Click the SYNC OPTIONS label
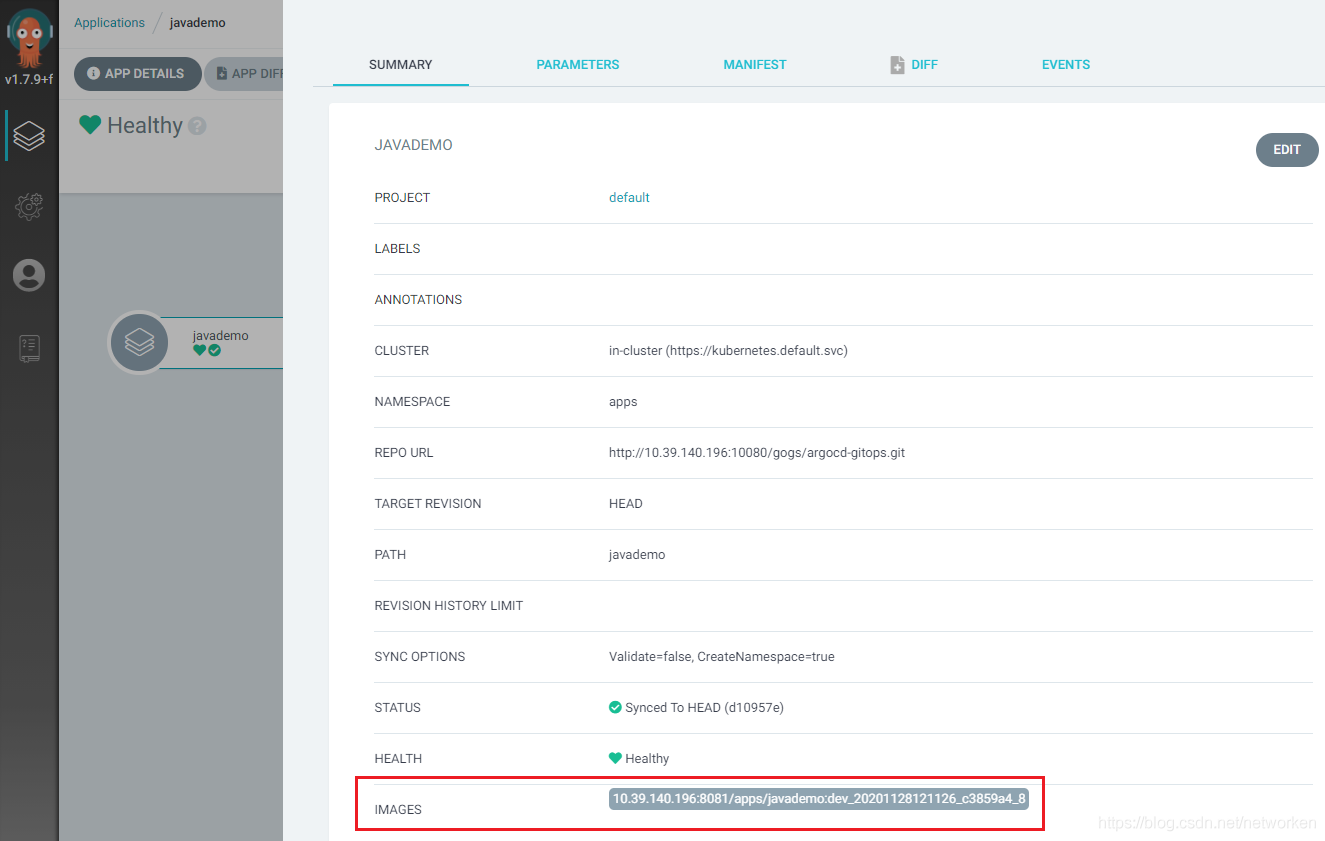Viewport: 1325px width, 841px height. pos(420,656)
